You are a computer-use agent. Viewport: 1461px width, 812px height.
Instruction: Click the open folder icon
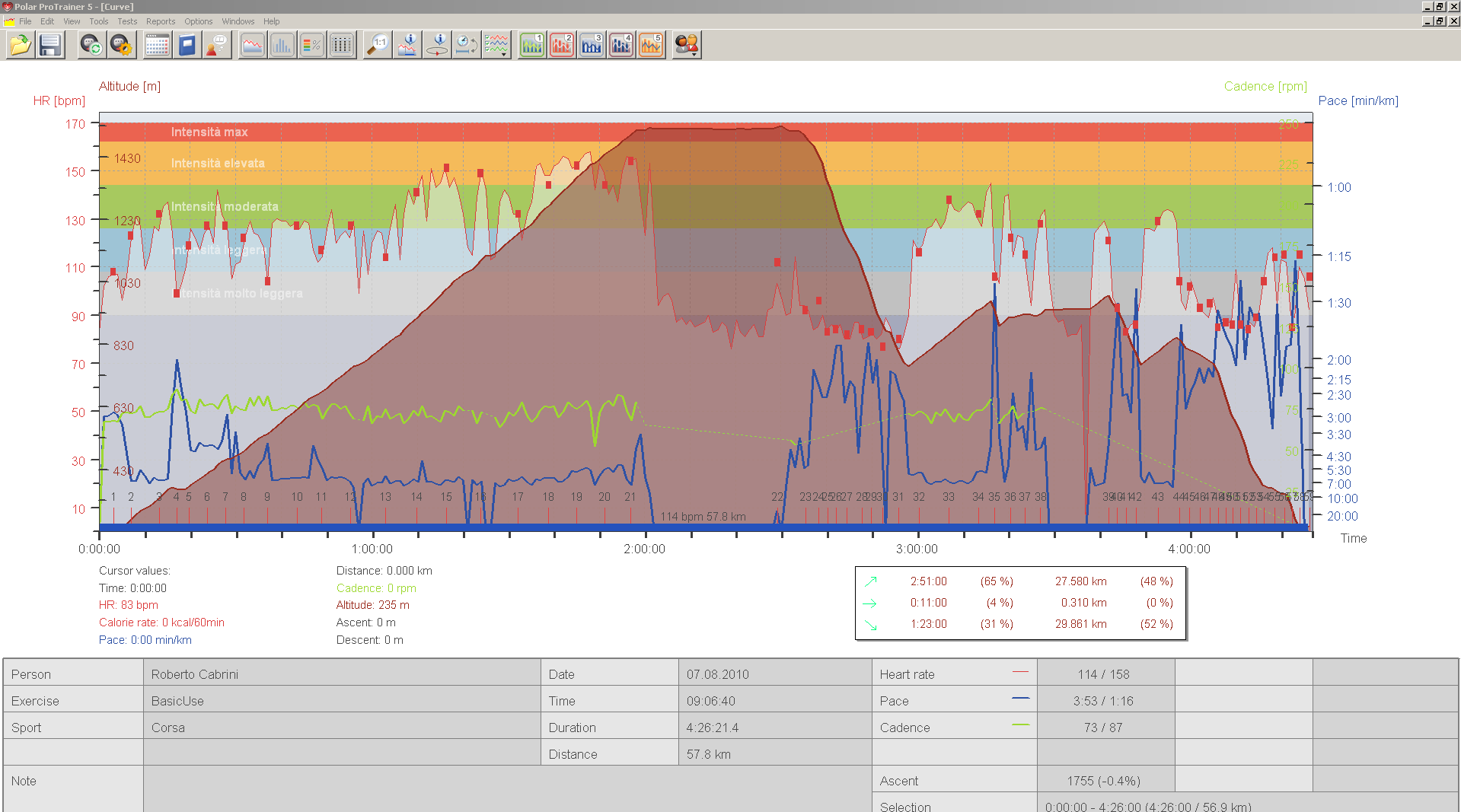(x=21, y=46)
